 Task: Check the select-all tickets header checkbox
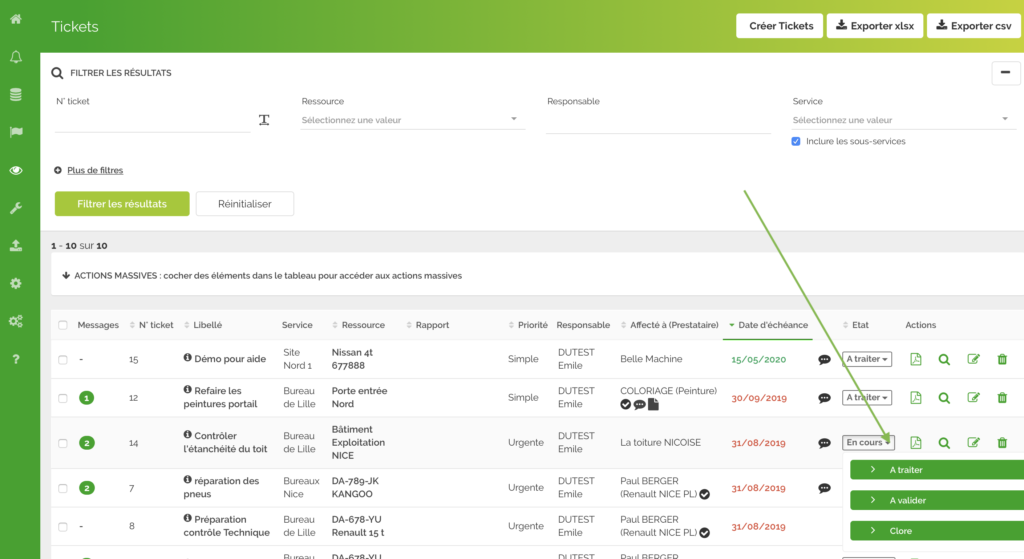coord(63,325)
